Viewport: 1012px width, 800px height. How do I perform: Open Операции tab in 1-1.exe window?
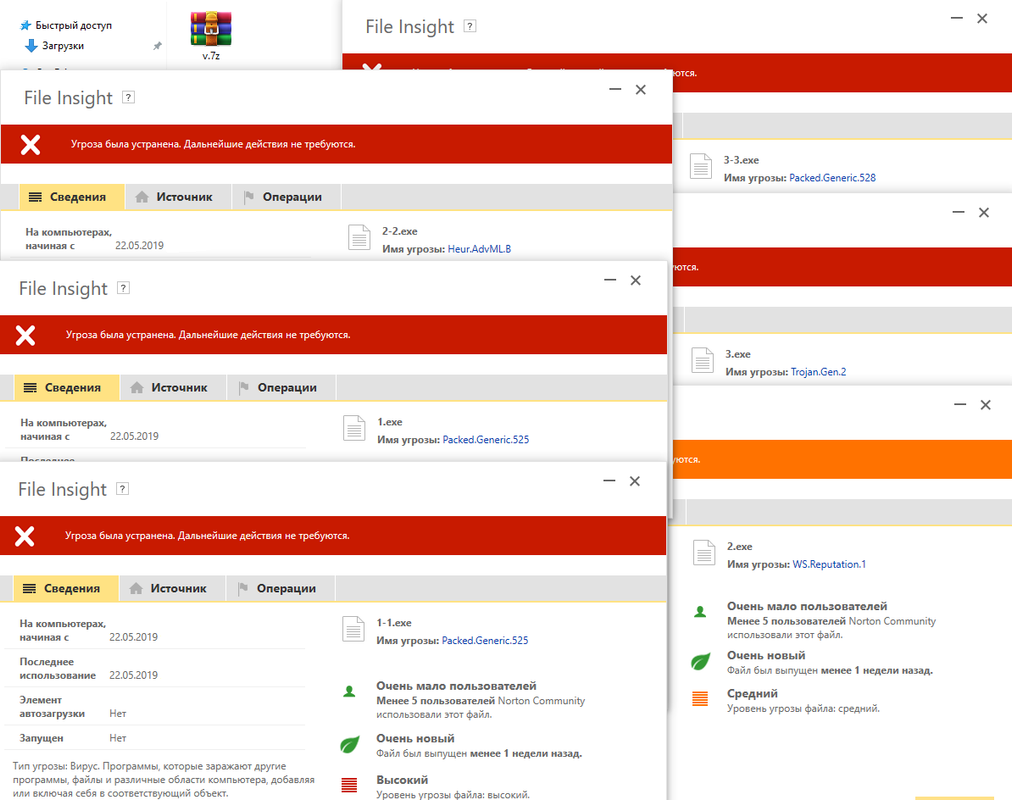pos(281,588)
